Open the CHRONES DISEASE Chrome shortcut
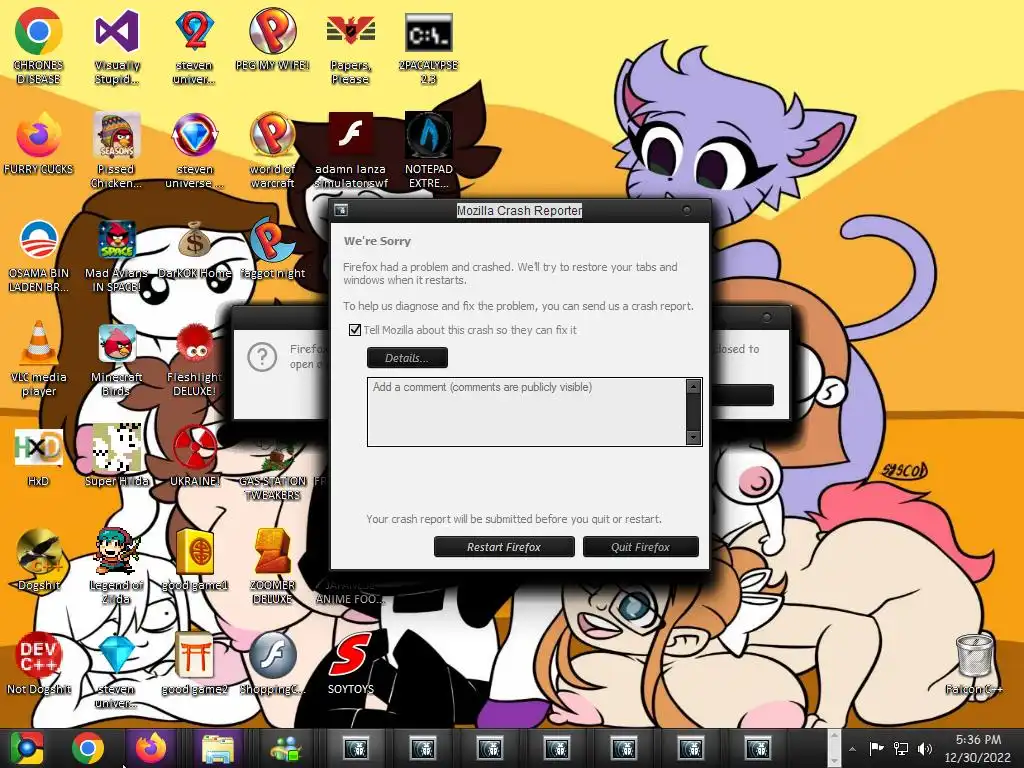Screen dimensions: 1024x768 pos(38,47)
